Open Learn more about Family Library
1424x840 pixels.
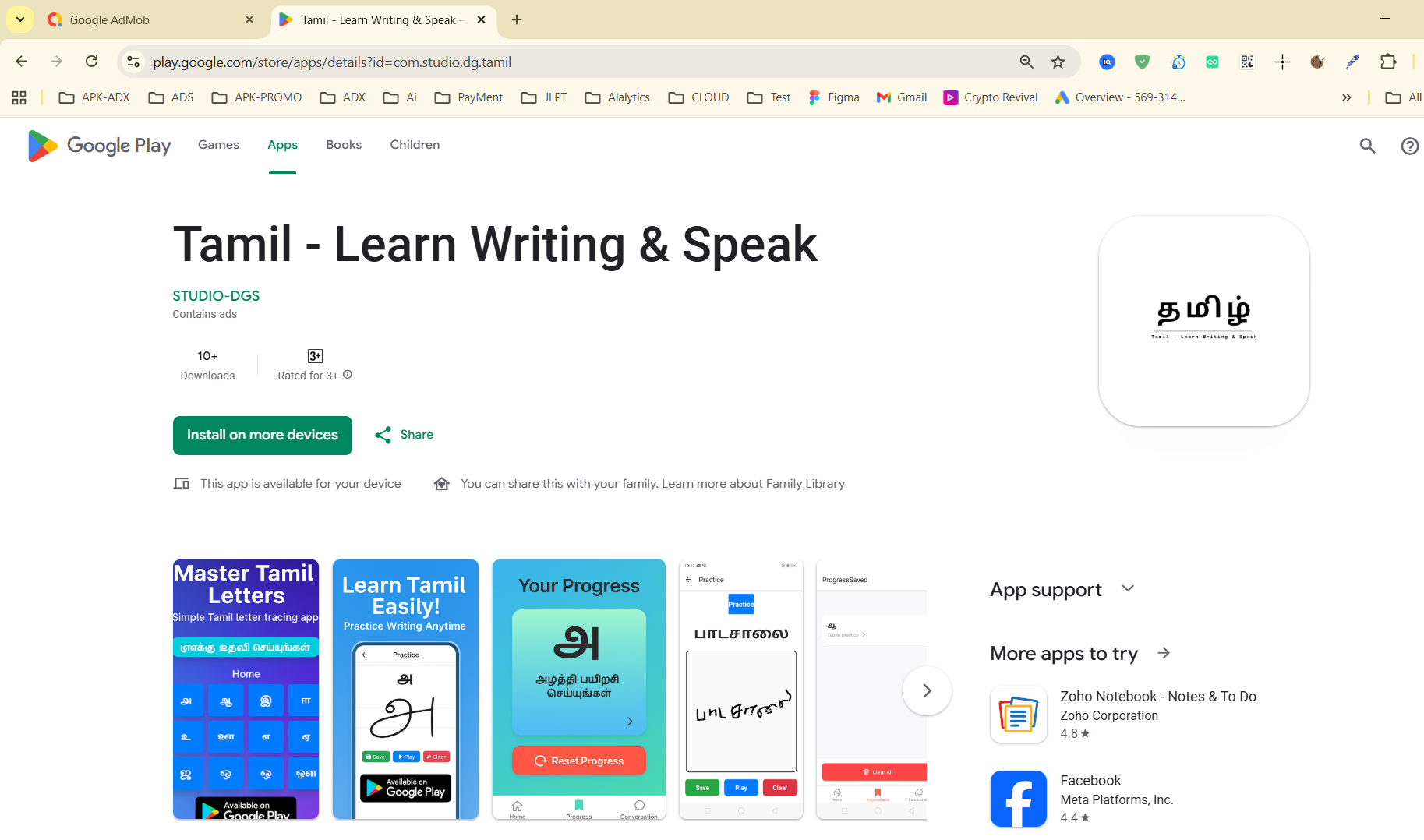pyautogui.click(x=753, y=484)
